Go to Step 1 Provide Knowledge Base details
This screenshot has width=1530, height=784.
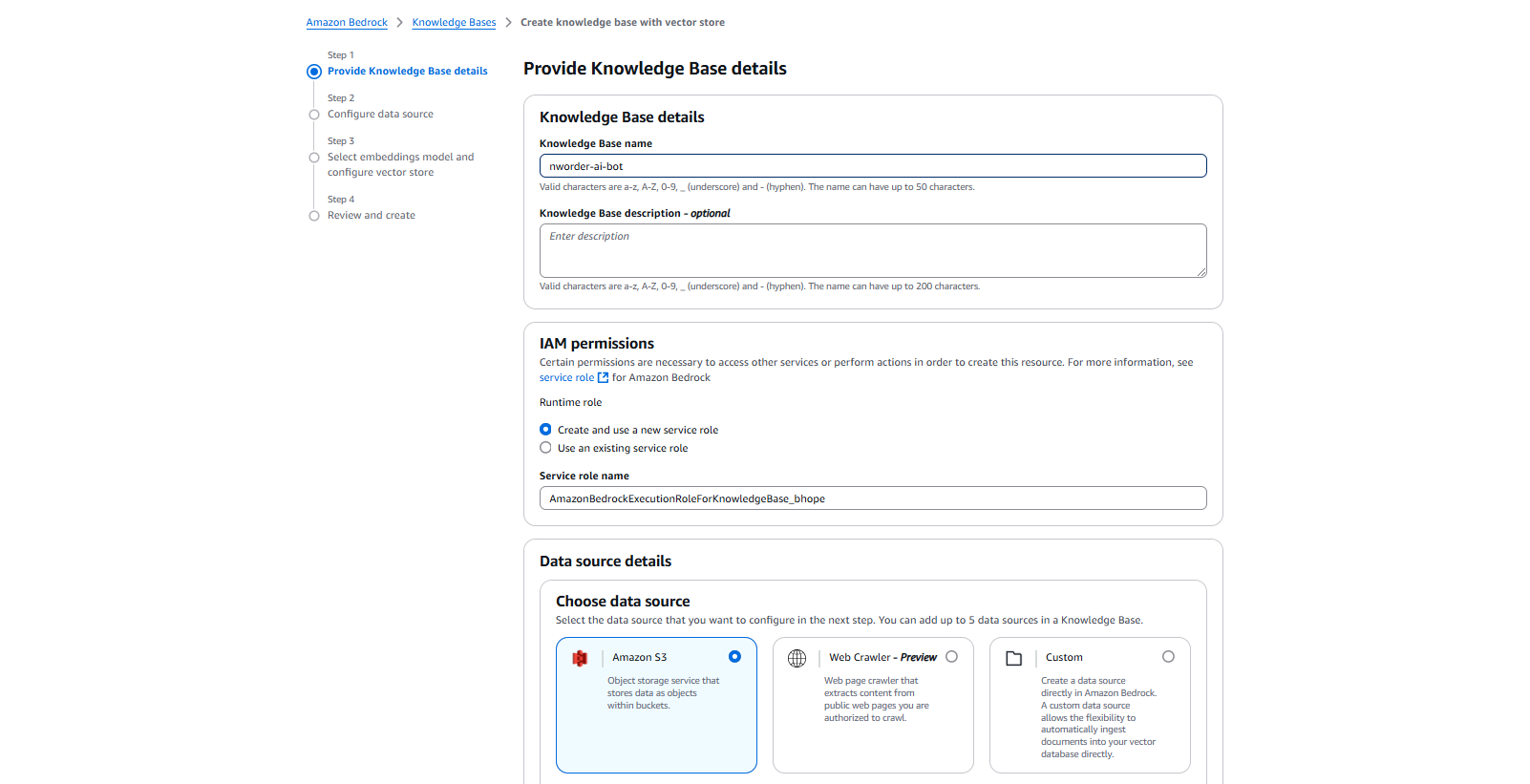pyautogui.click(x=407, y=71)
